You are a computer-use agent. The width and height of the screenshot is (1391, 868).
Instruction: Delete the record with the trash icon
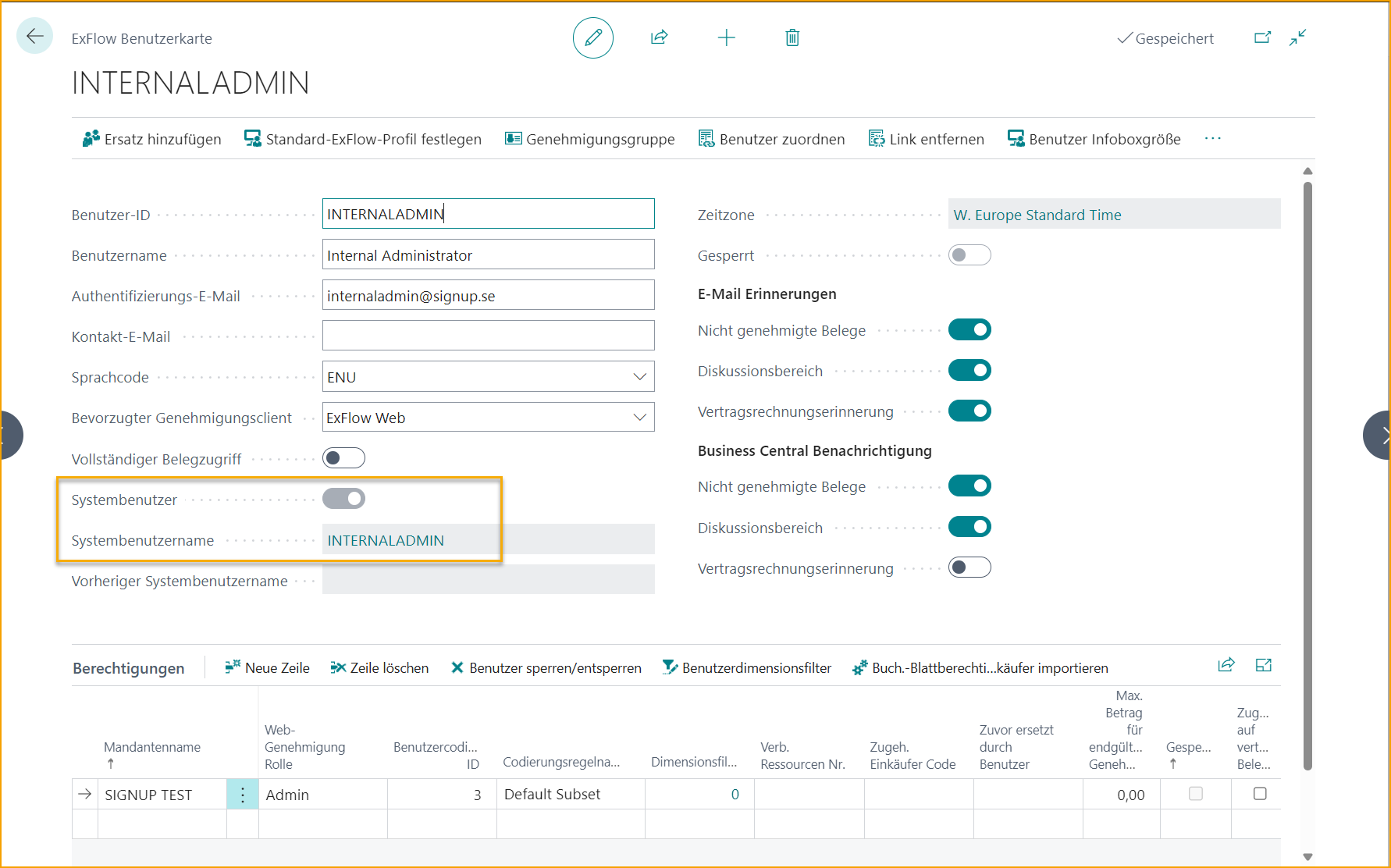click(x=792, y=37)
